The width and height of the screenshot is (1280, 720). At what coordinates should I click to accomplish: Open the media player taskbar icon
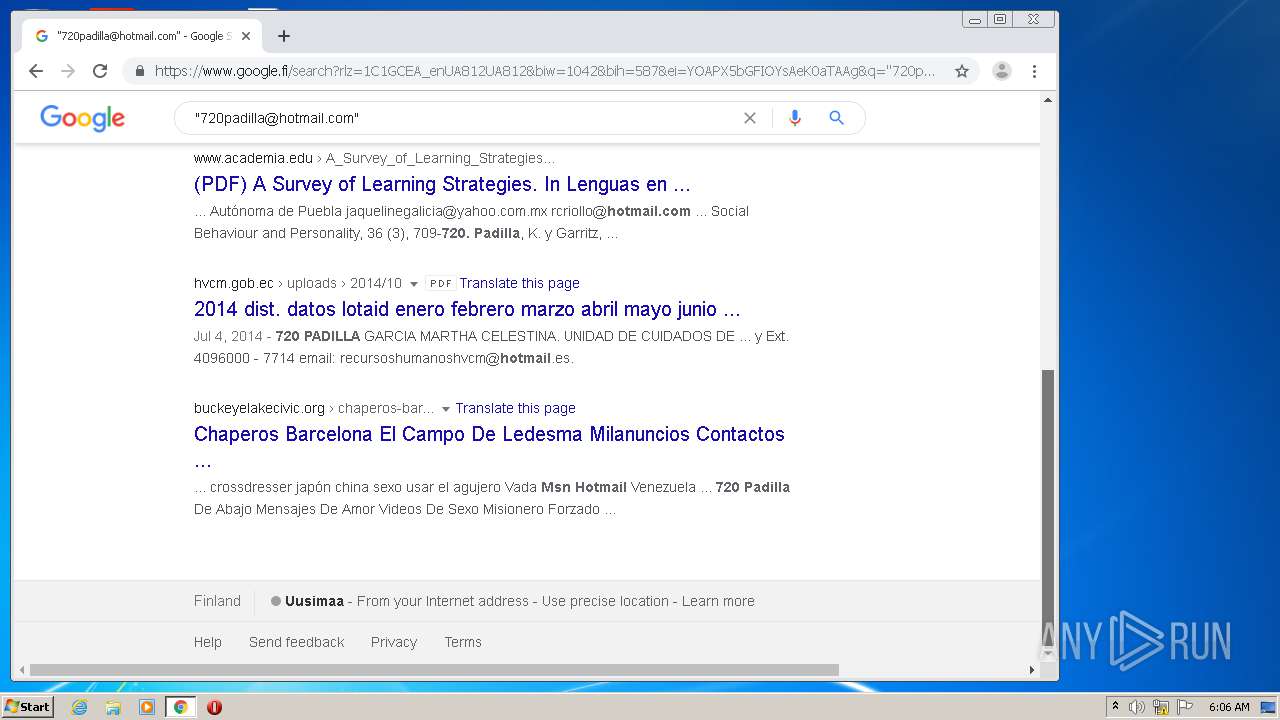(x=147, y=707)
